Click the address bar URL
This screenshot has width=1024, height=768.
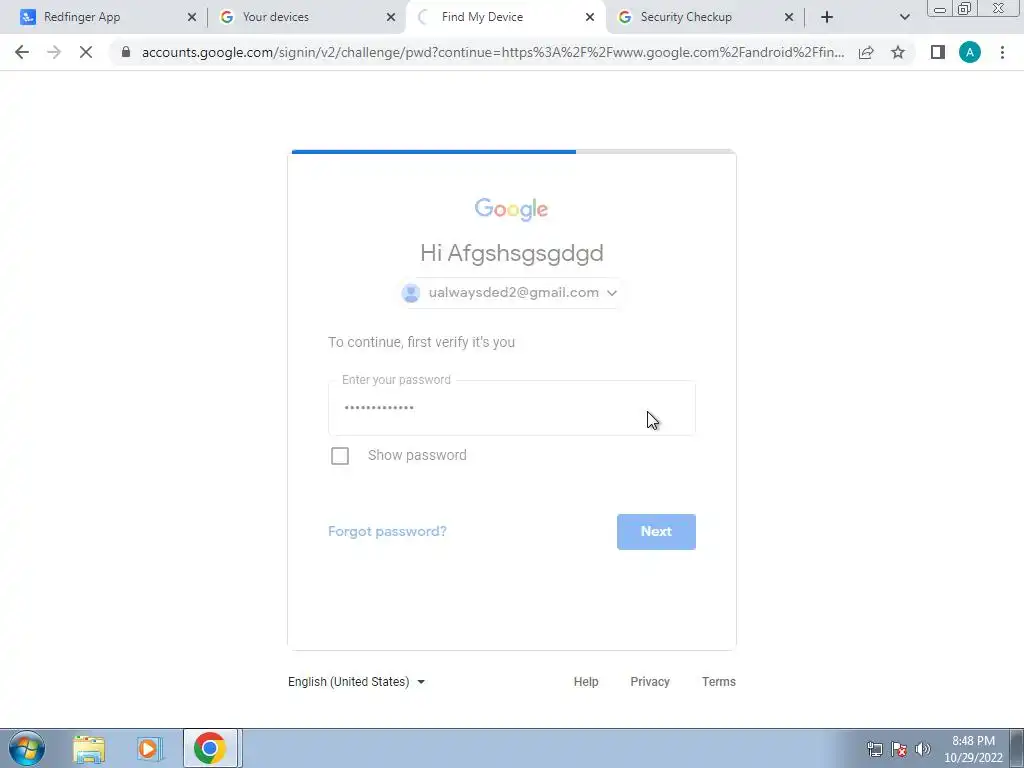pyautogui.click(x=492, y=52)
